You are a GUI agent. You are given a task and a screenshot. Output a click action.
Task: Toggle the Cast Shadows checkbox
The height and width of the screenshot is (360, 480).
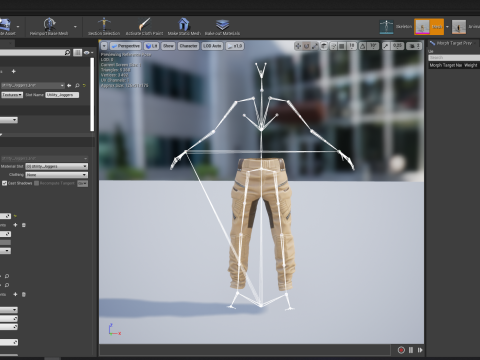(x=5, y=183)
